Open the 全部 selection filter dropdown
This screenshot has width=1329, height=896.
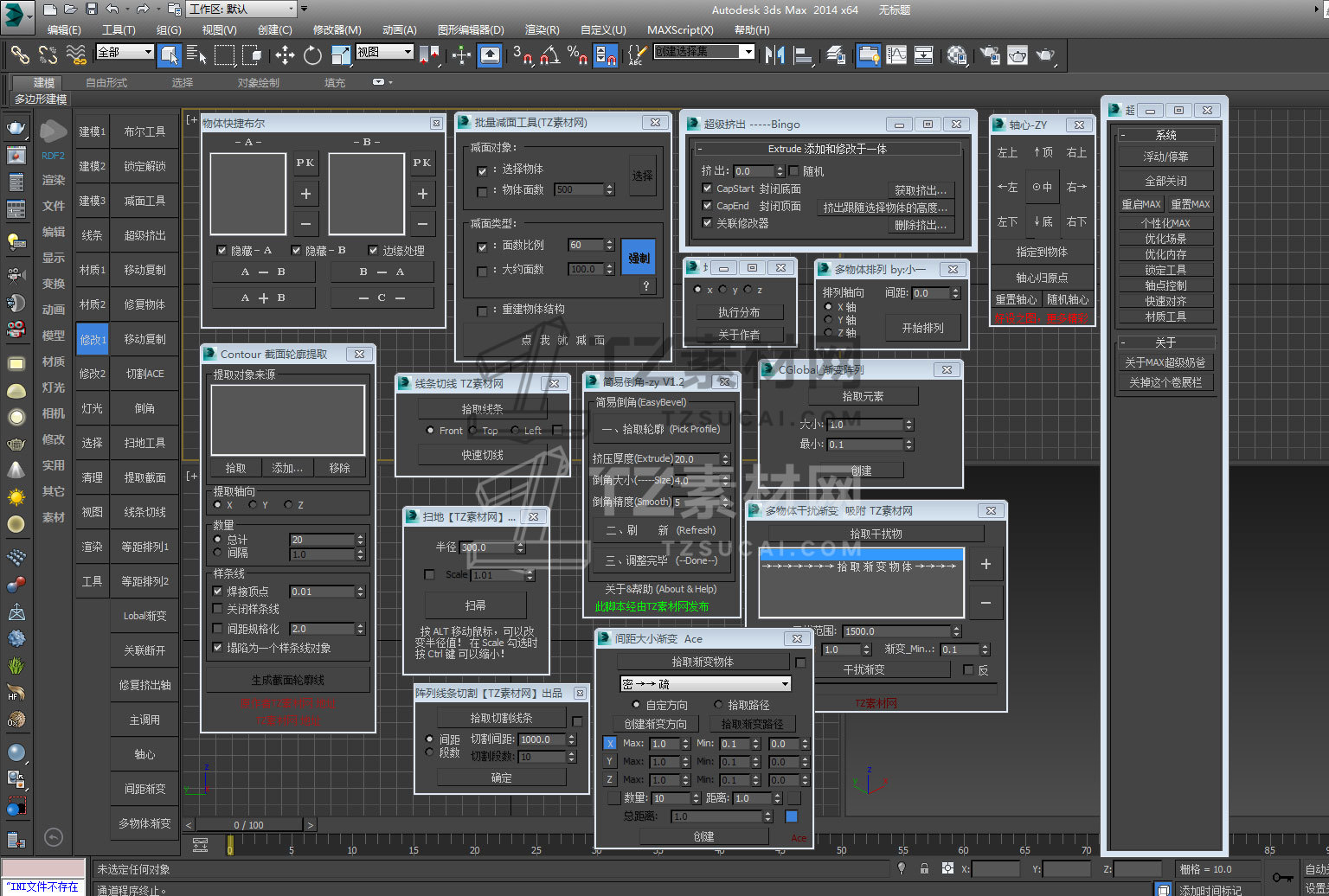click(125, 52)
